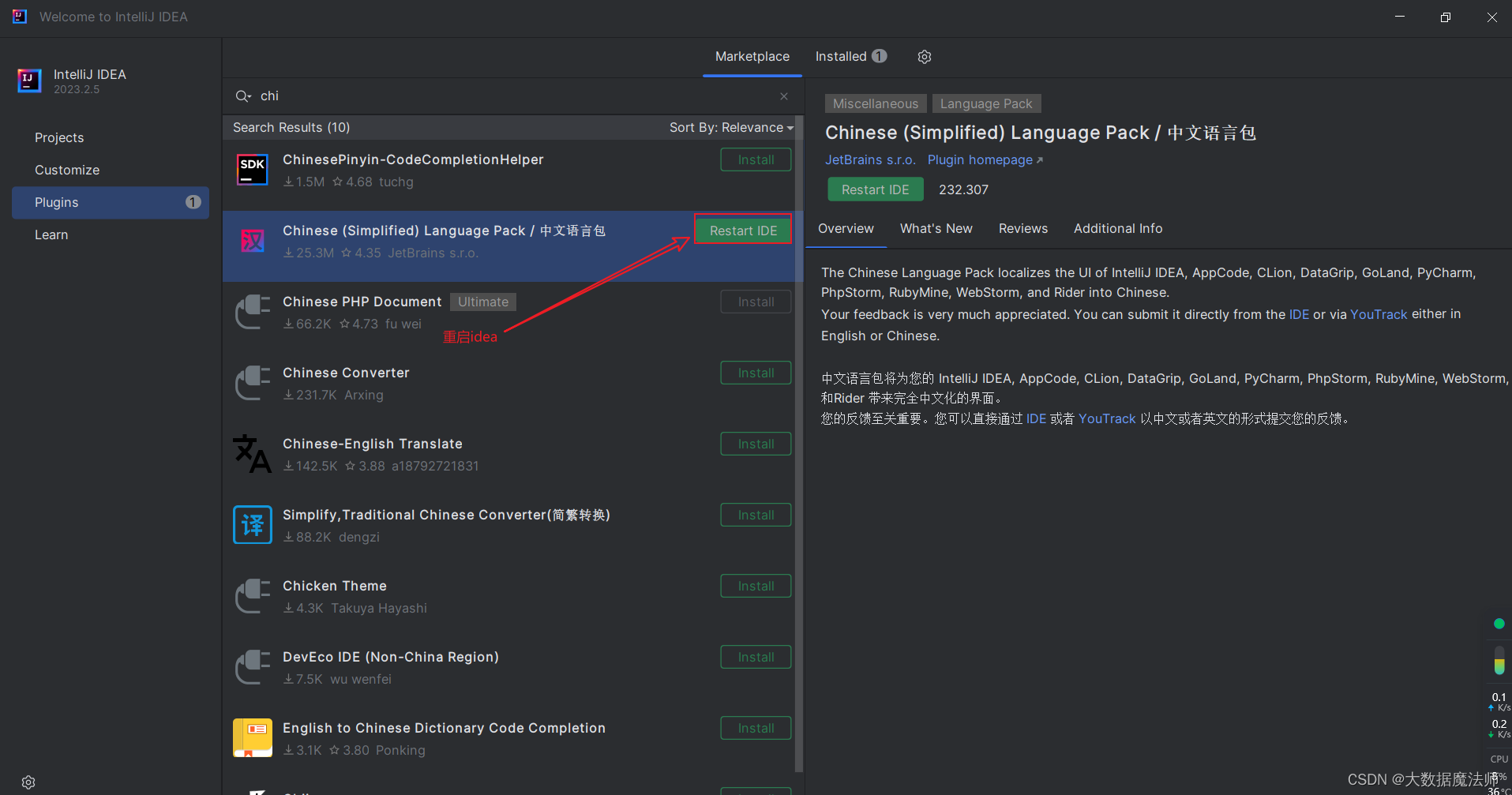This screenshot has width=1512, height=795.
Task: Install the Chinese Converter plugin
Action: click(x=756, y=373)
